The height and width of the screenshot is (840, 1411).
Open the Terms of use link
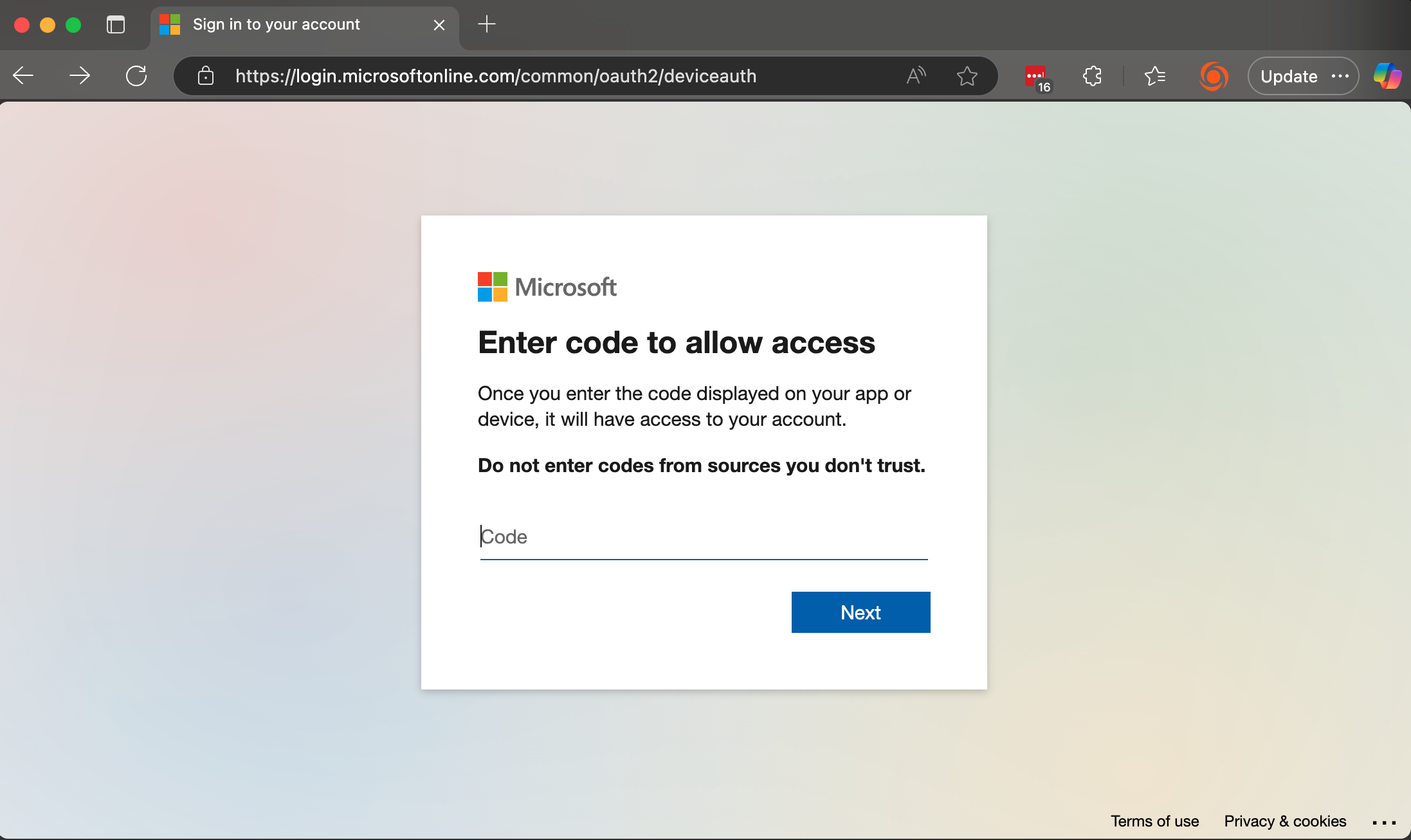1154,821
